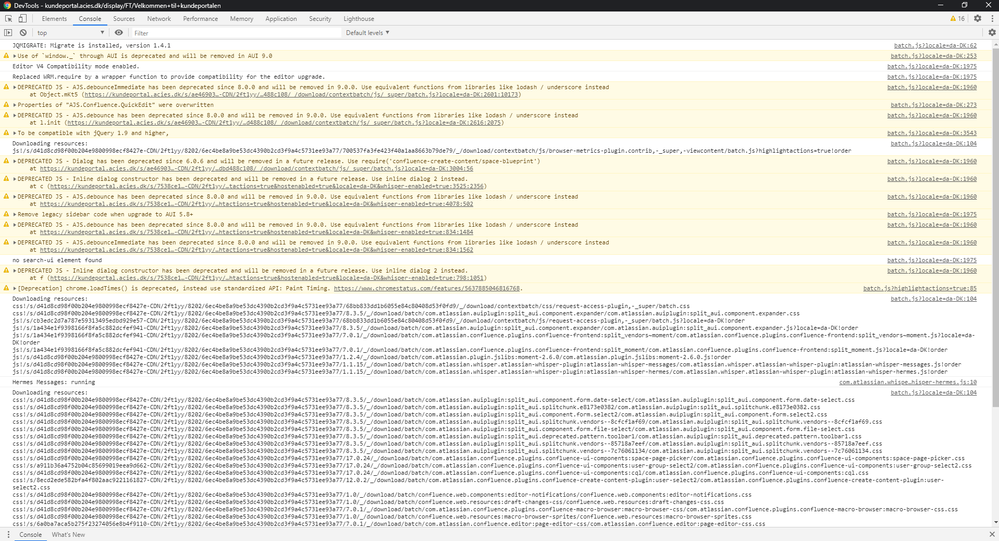
Task: Show the console sidebar icon
Action: 8,32
